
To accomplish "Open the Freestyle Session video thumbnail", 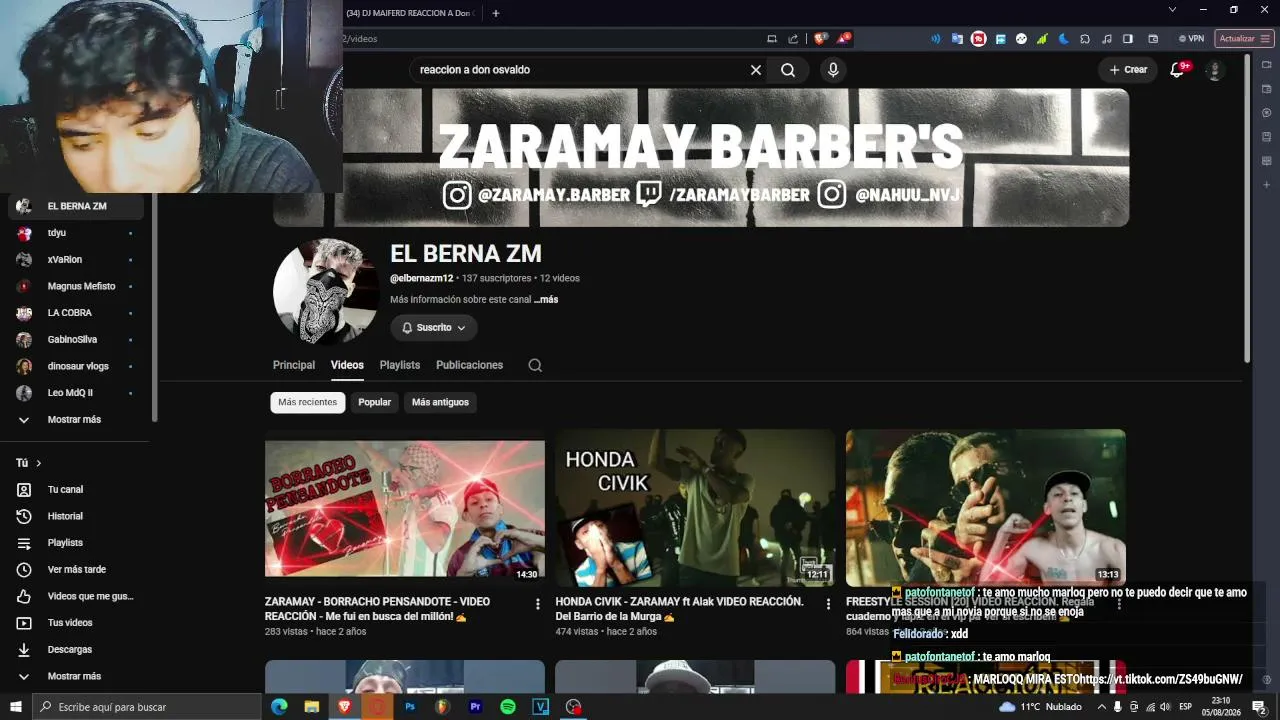I will point(986,508).
